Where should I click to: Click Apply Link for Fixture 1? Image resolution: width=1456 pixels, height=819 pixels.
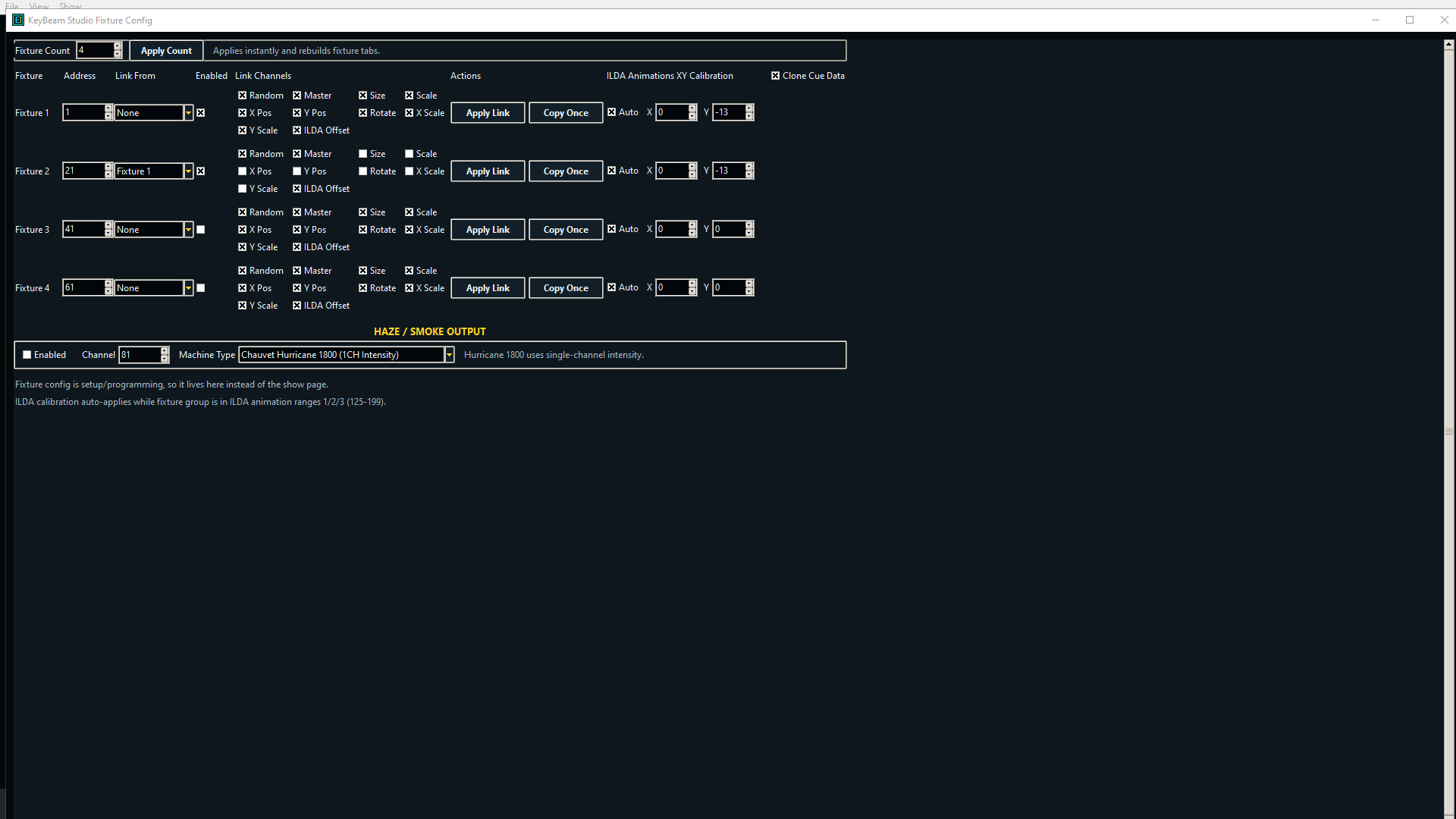[x=488, y=113]
